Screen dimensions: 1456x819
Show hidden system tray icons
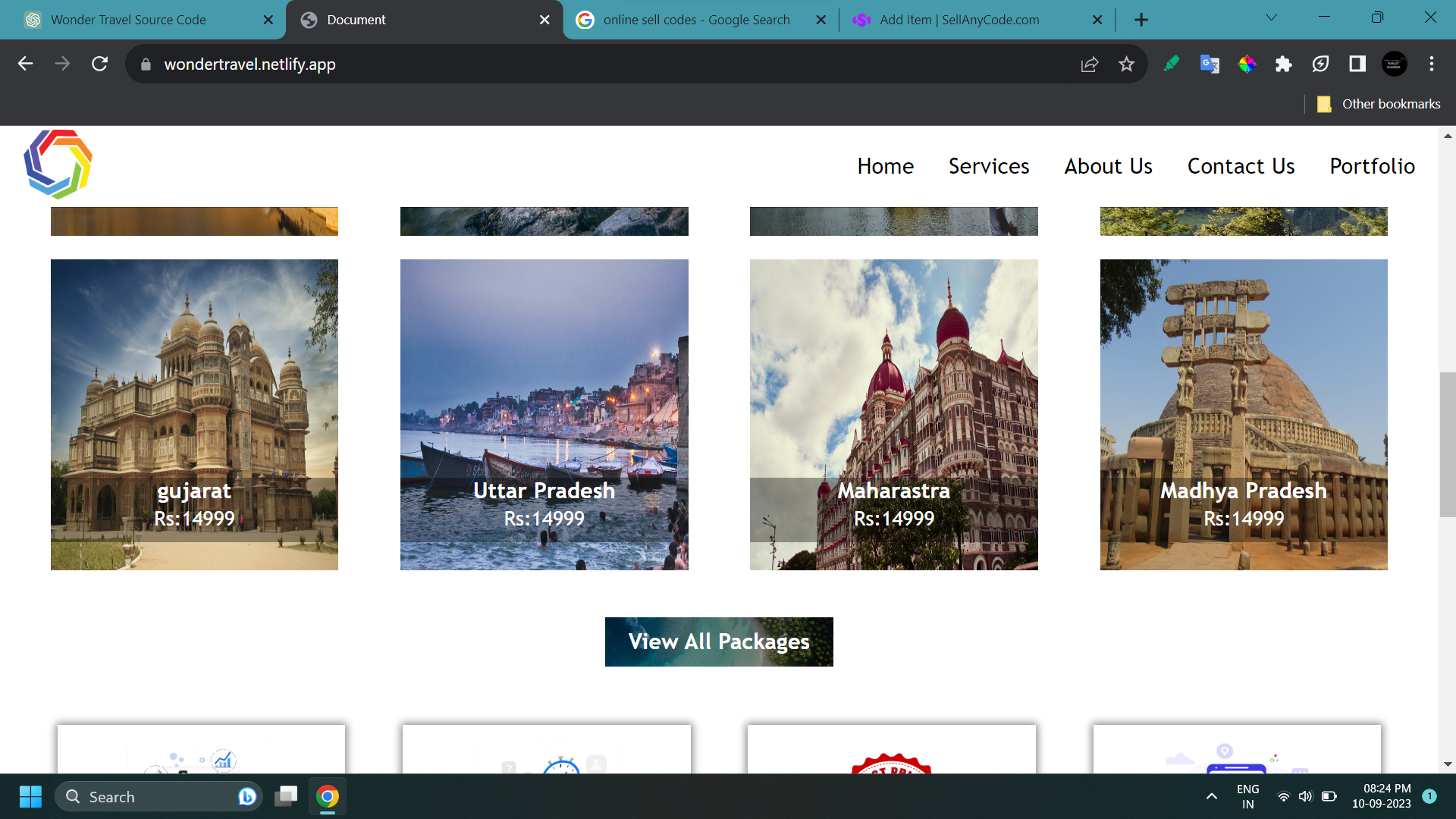coord(1211,796)
